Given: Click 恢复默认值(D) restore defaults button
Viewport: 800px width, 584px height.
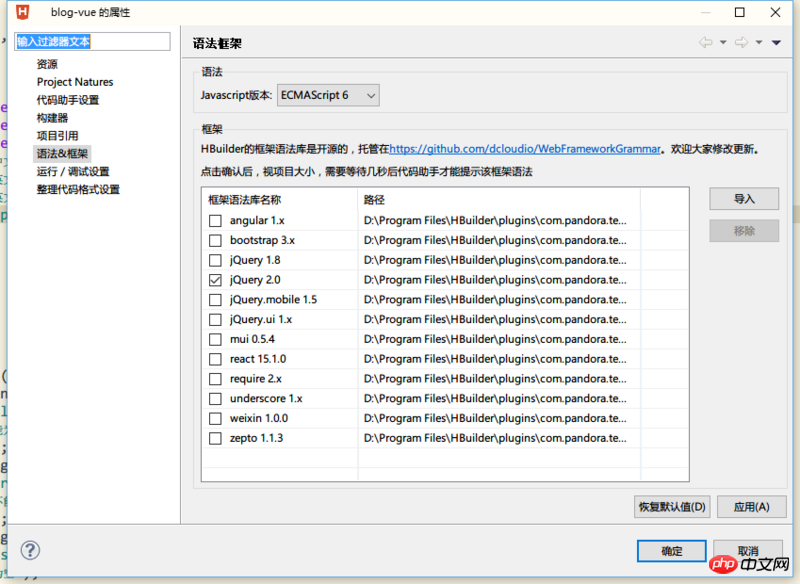Looking at the screenshot, I should coord(672,507).
